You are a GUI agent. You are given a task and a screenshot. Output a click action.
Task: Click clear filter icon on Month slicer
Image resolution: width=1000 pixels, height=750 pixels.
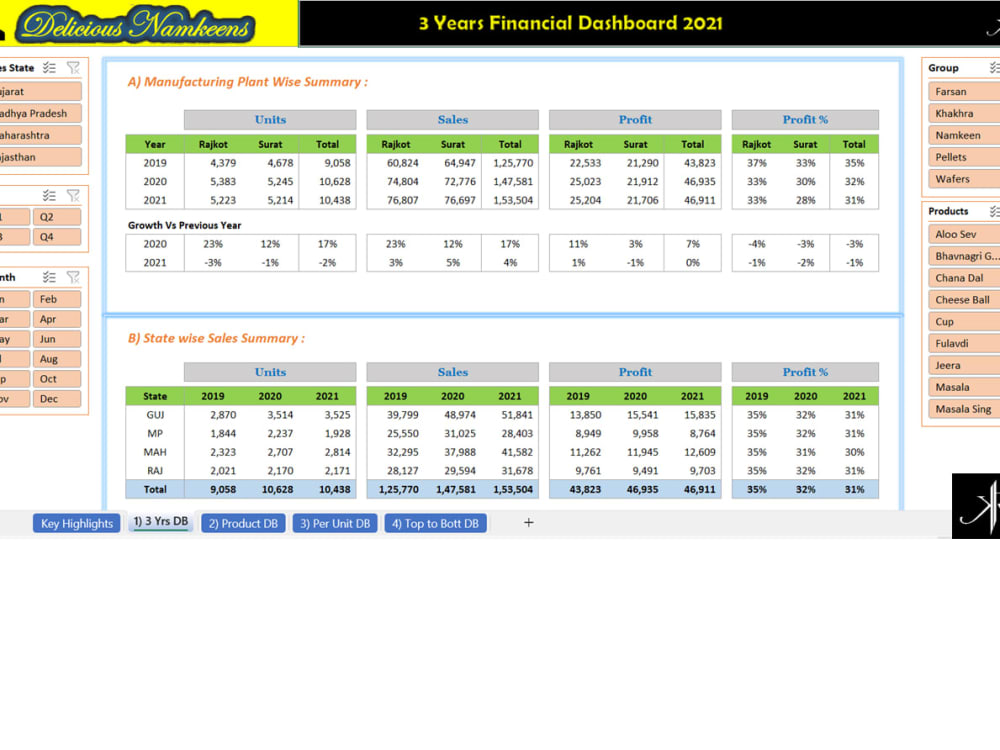point(71,277)
